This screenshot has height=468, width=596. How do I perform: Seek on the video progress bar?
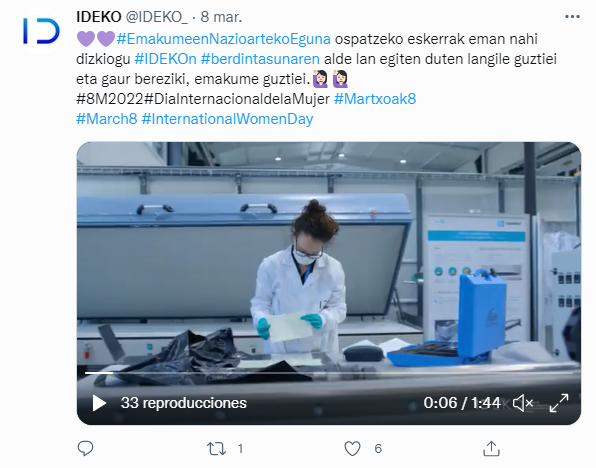coord(329,373)
